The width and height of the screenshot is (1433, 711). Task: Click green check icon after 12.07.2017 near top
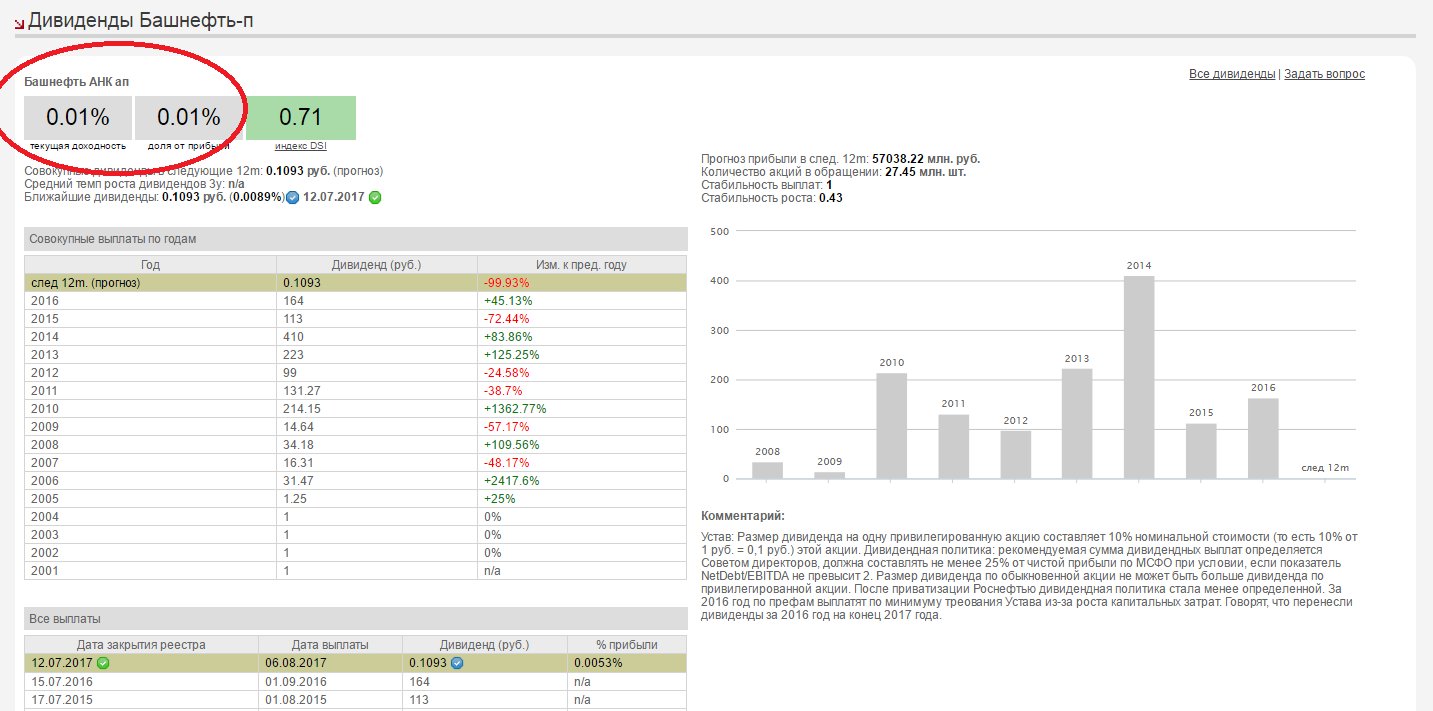point(374,197)
